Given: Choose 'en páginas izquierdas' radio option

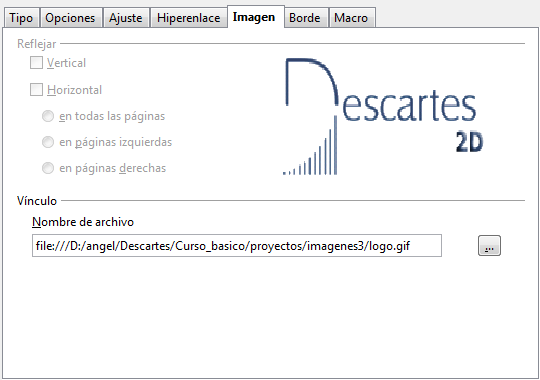Looking at the screenshot, I should [x=48, y=142].
